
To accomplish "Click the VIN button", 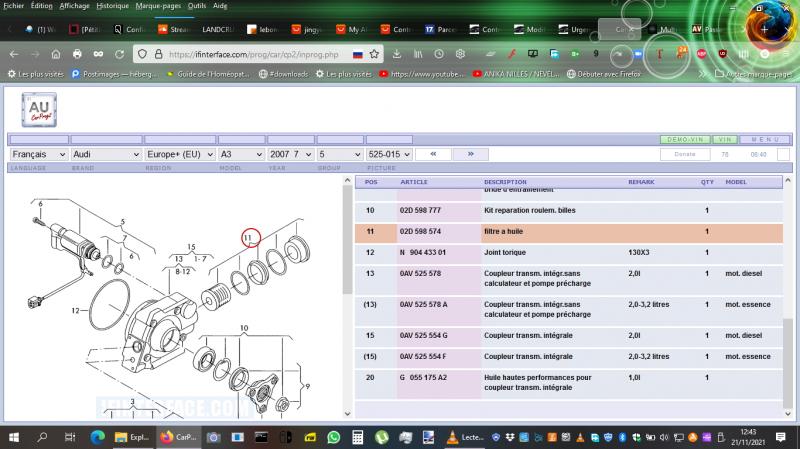I will coord(724,139).
